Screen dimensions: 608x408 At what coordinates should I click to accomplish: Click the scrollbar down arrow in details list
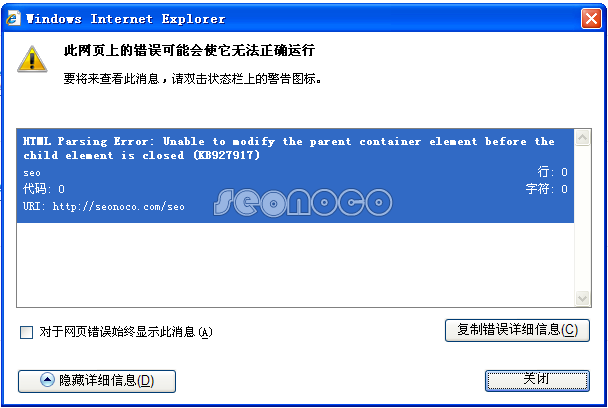tap(582, 299)
